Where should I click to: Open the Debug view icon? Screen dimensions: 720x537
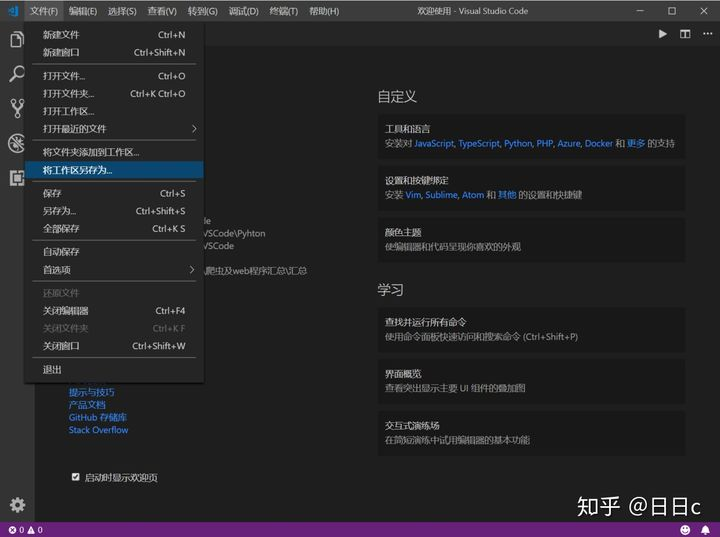pyautogui.click(x=17, y=143)
